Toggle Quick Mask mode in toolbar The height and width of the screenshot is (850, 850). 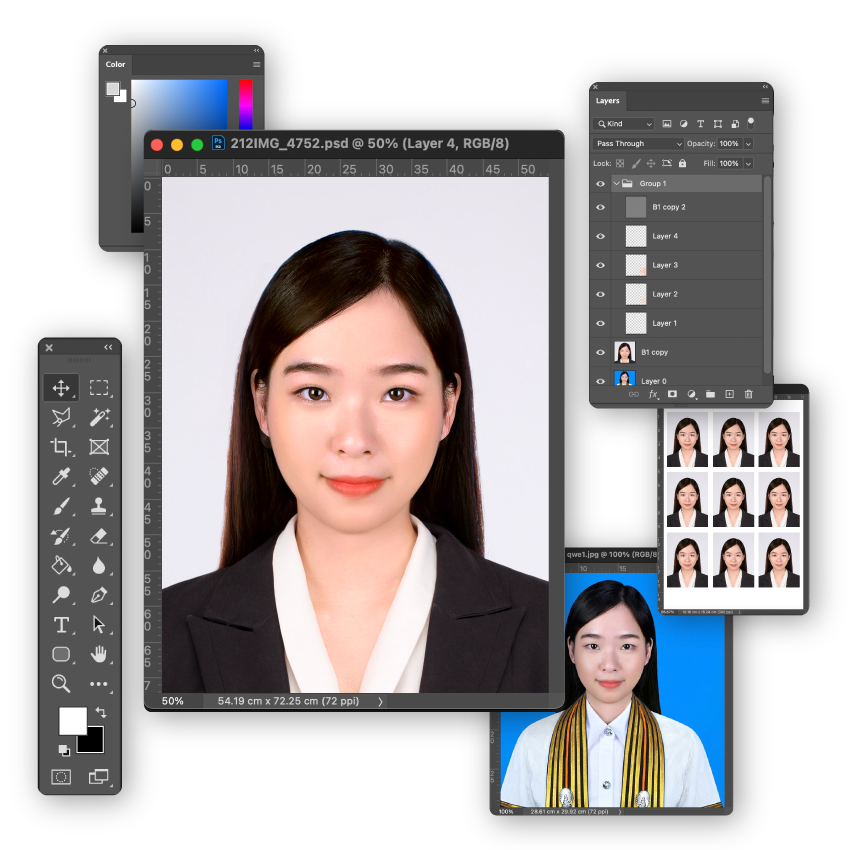(x=61, y=777)
